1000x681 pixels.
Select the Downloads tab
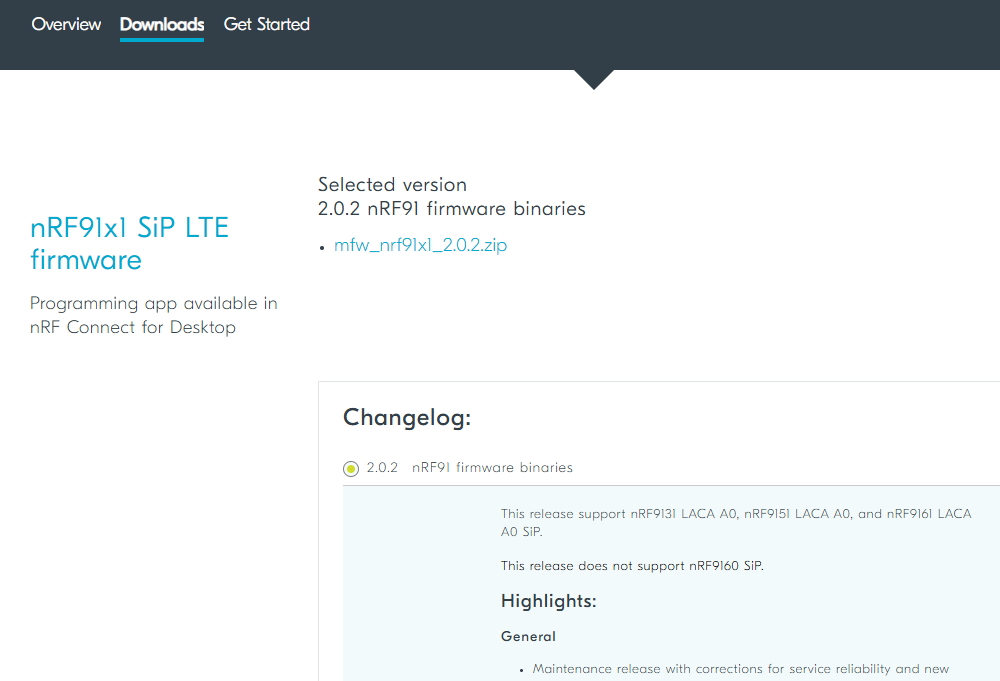point(162,24)
